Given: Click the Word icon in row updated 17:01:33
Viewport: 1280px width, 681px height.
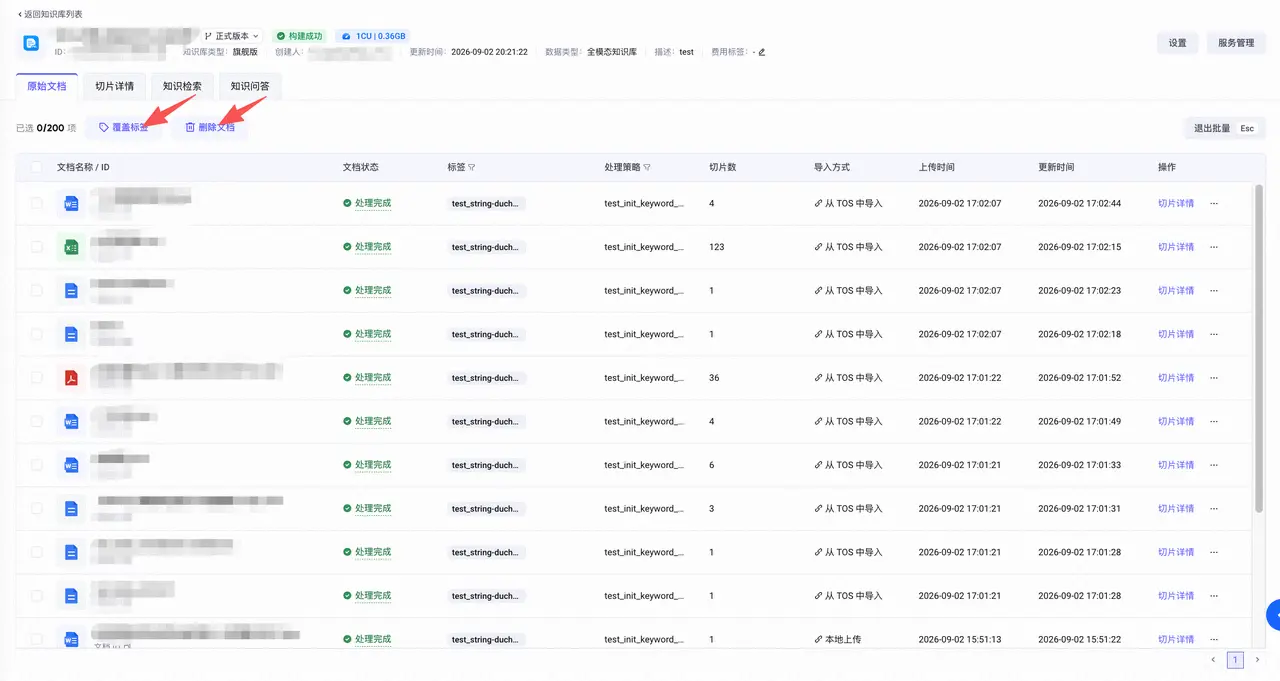Looking at the screenshot, I should [x=71, y=465].
